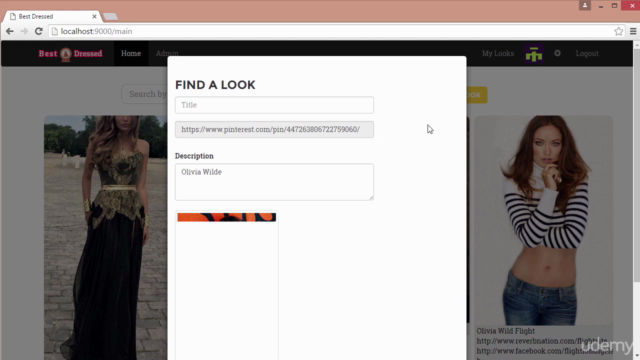Open the Chrome menu hamburger icon
640x360 pixels.
[x=633, y=31]
